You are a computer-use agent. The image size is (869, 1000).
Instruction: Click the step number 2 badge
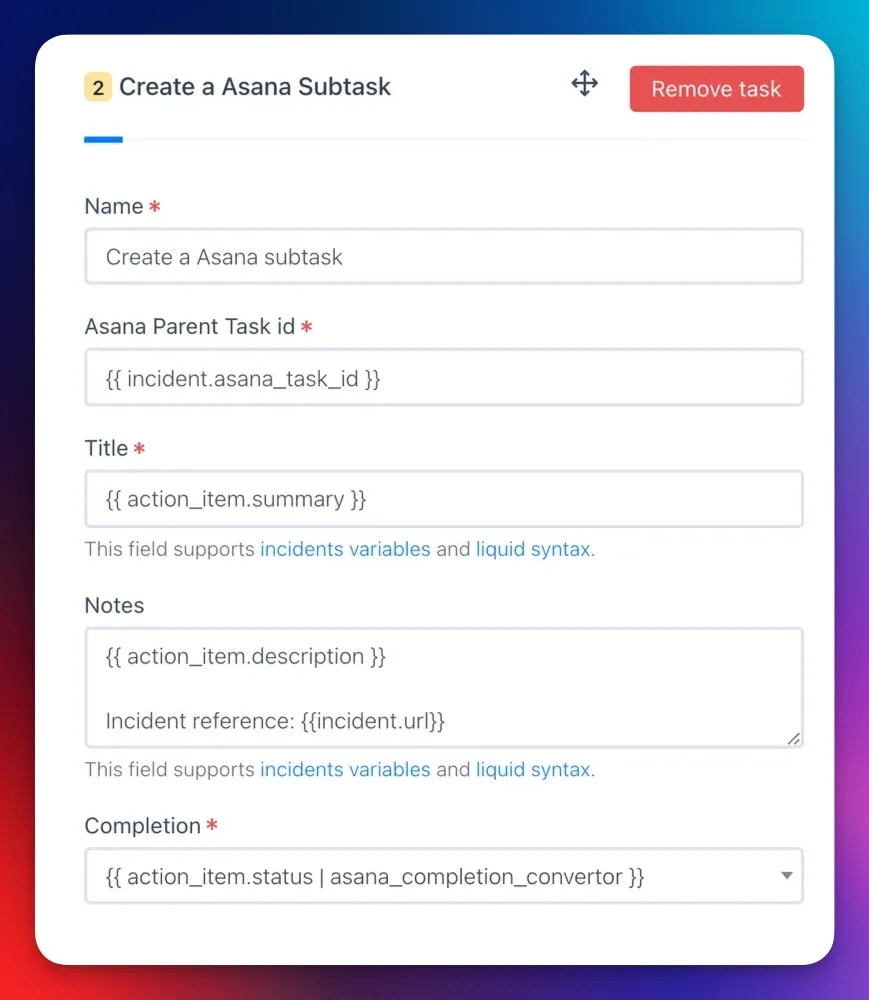coord(98,87)
